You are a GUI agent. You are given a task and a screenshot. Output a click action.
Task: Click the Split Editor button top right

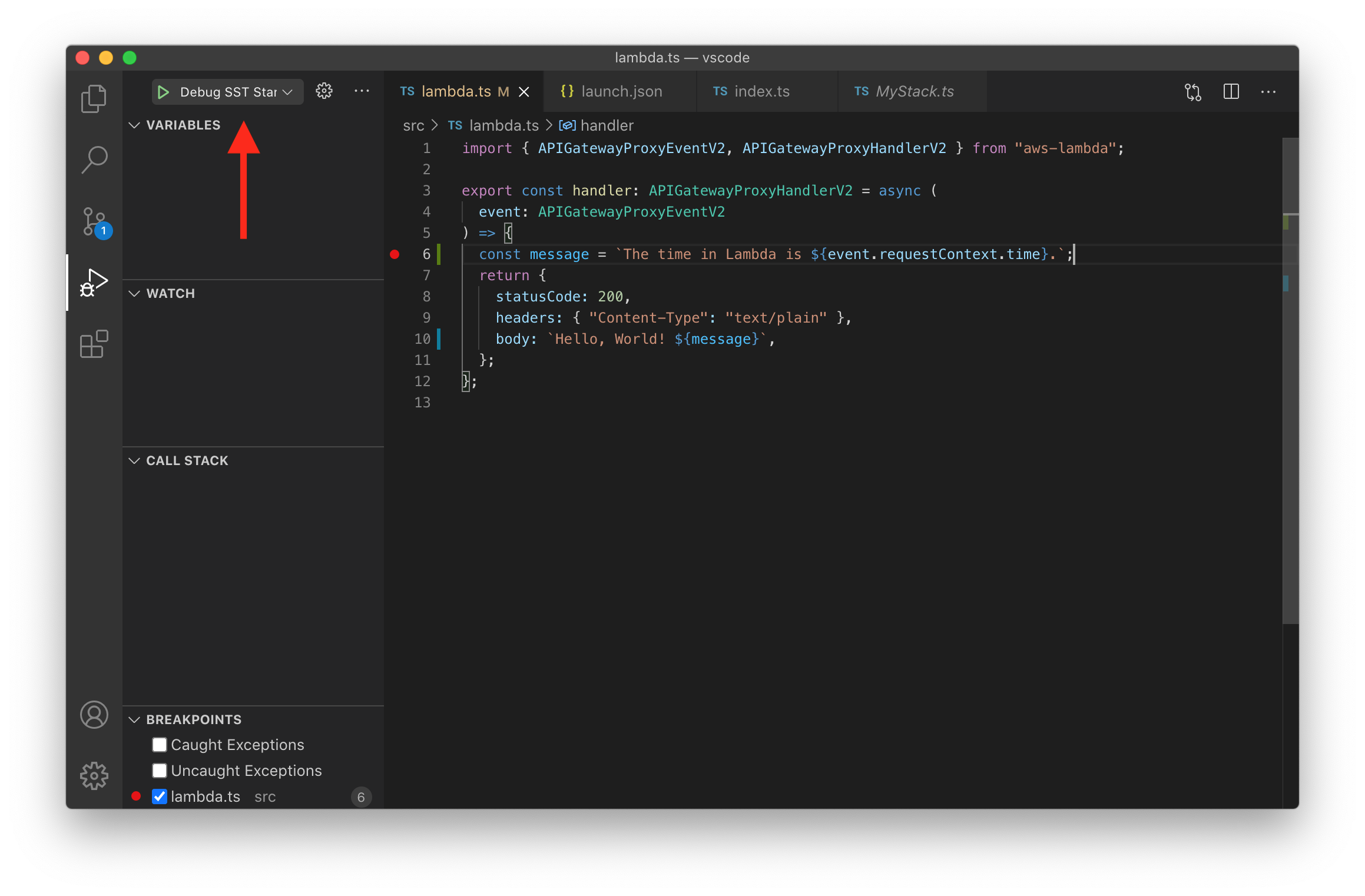pyautogui.click(x=1231, y=90)
